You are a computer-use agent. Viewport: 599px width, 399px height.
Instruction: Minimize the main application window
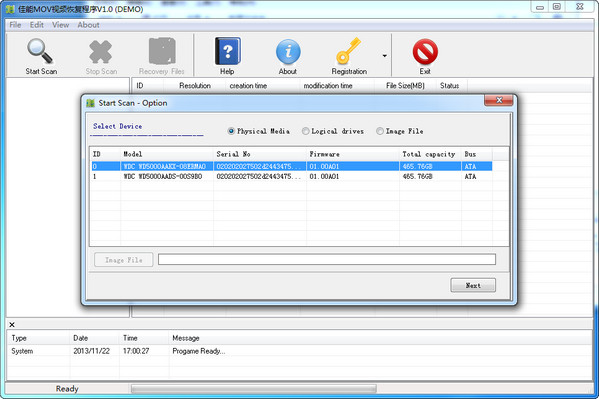tap(540, 7)
